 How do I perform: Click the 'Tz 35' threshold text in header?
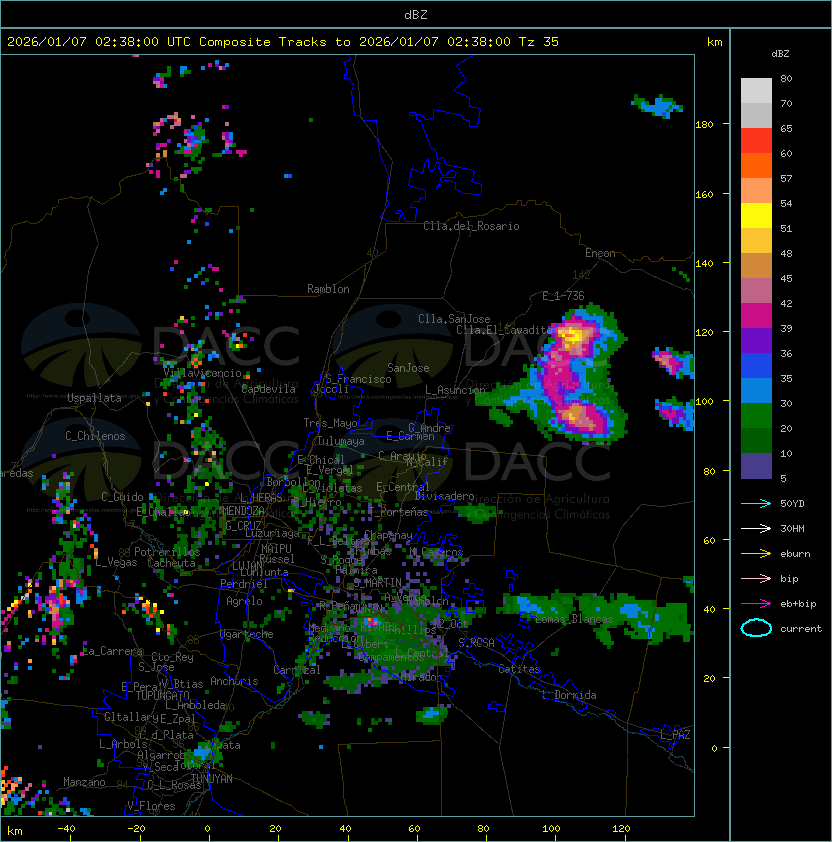point(539,42)
